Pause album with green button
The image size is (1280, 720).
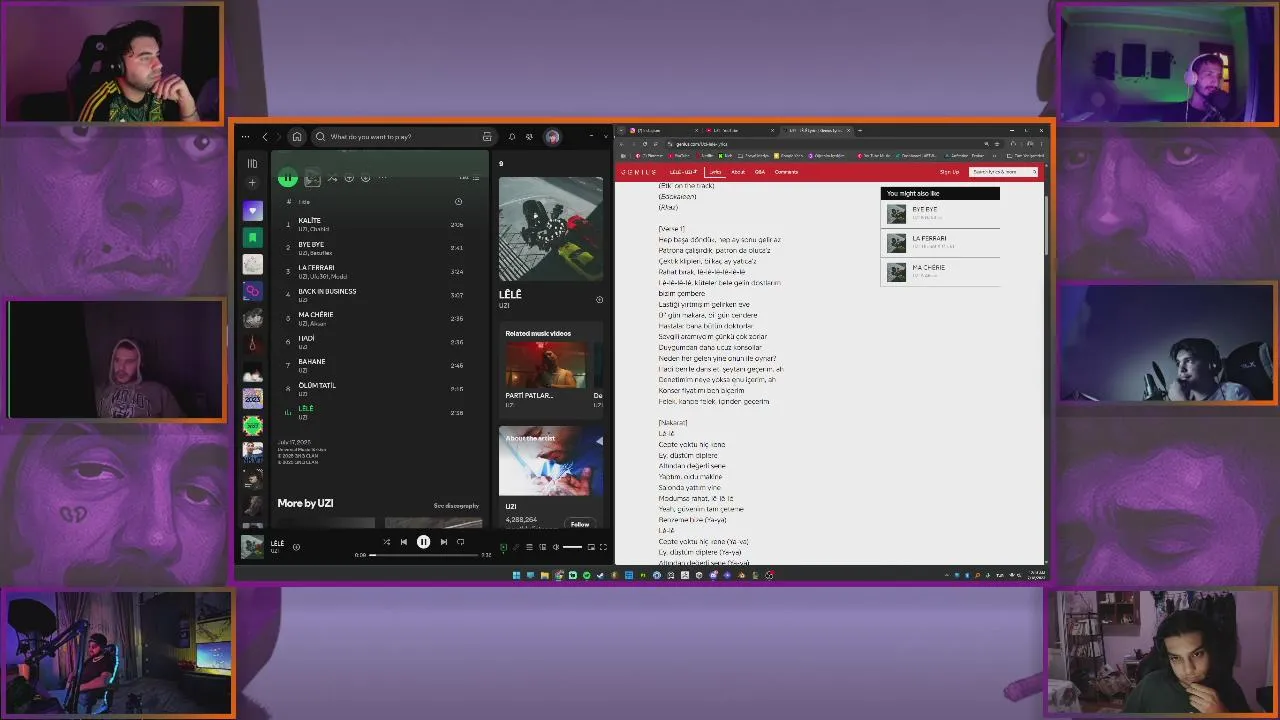288,178
